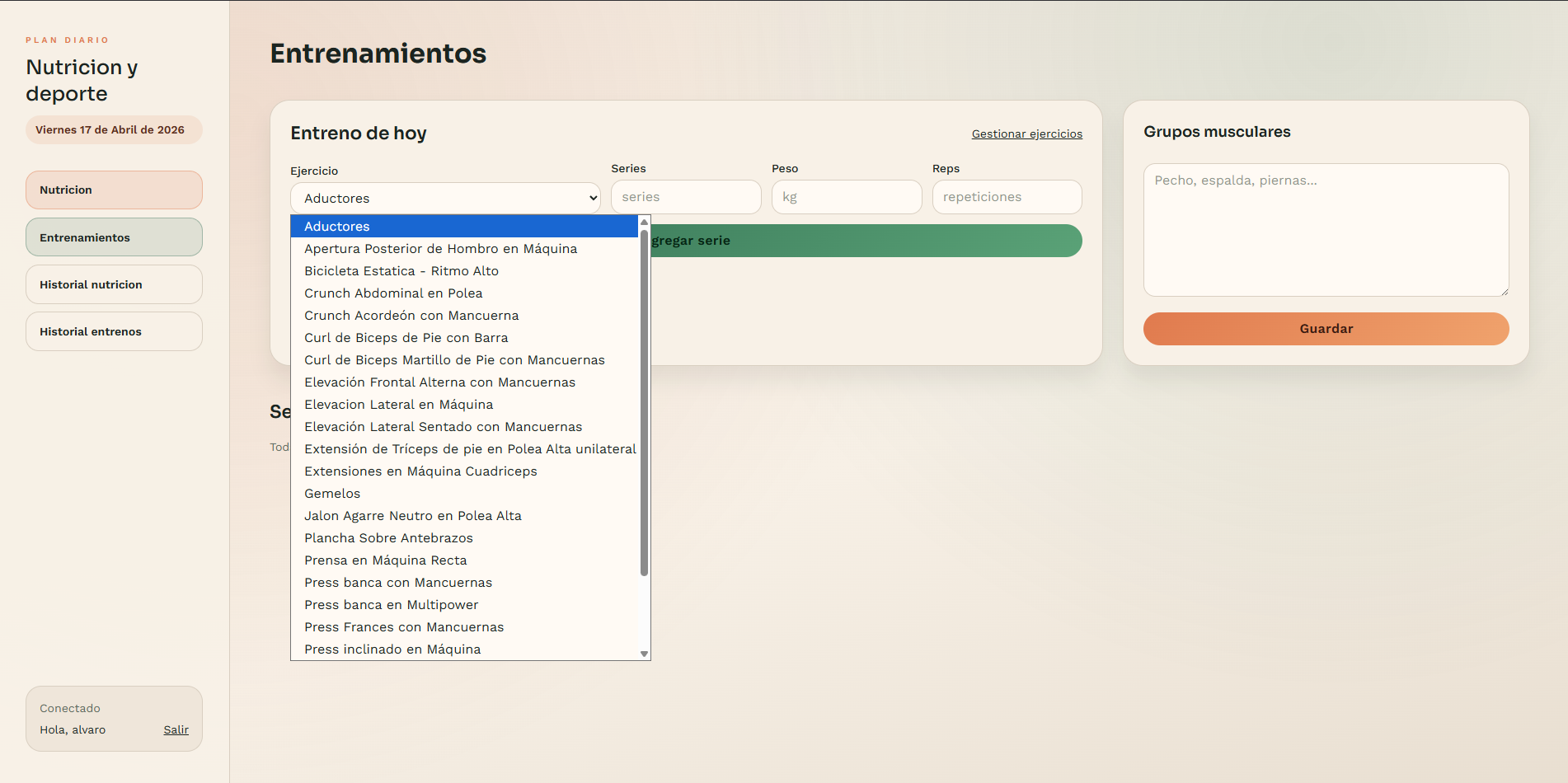This screenshot has width=1568, height=783.
Task: Pick Prensa en Máquina Recta option
Action: point(385,560)
